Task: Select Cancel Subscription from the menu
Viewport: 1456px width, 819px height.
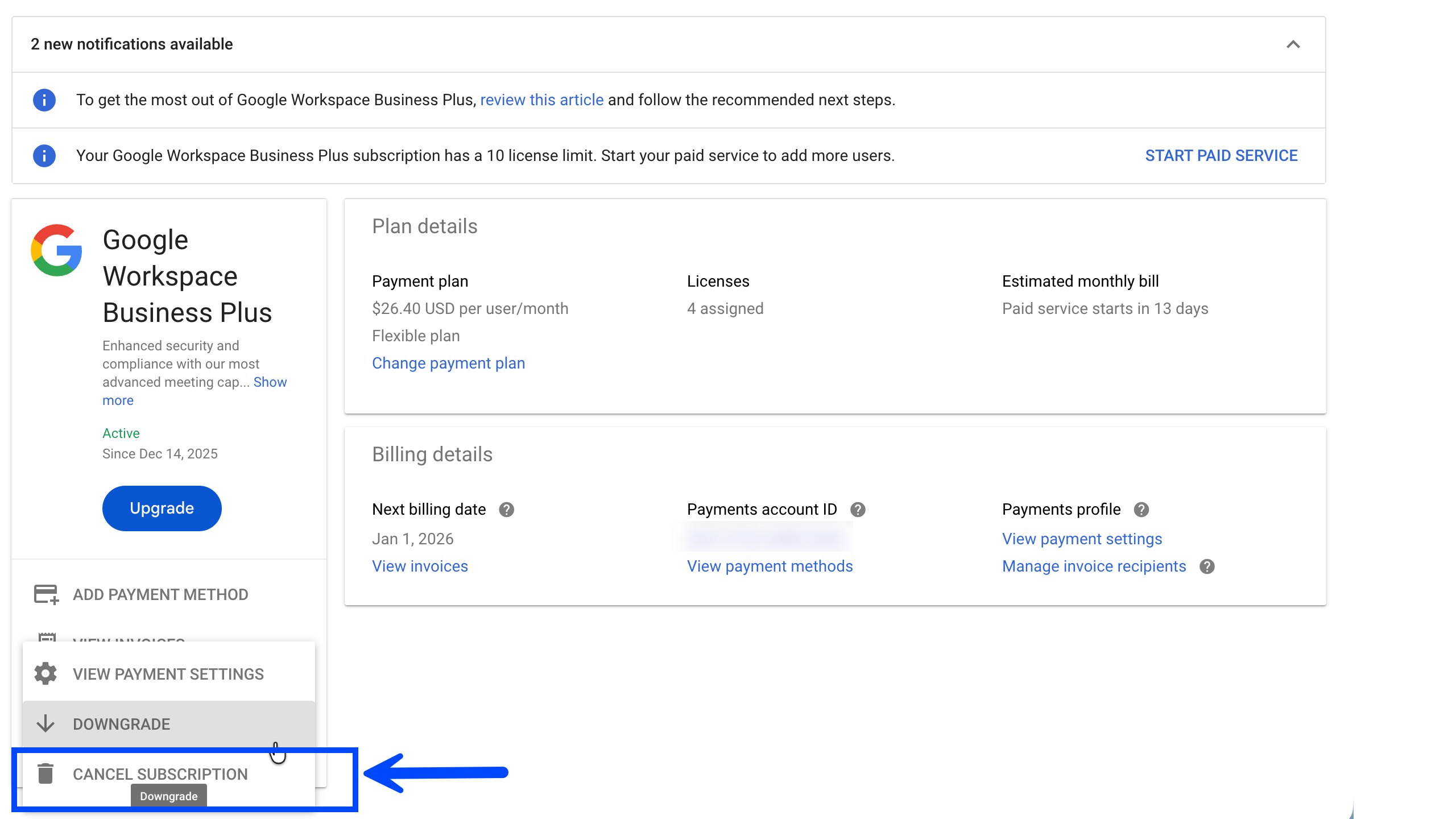Action: pos(160,773)
